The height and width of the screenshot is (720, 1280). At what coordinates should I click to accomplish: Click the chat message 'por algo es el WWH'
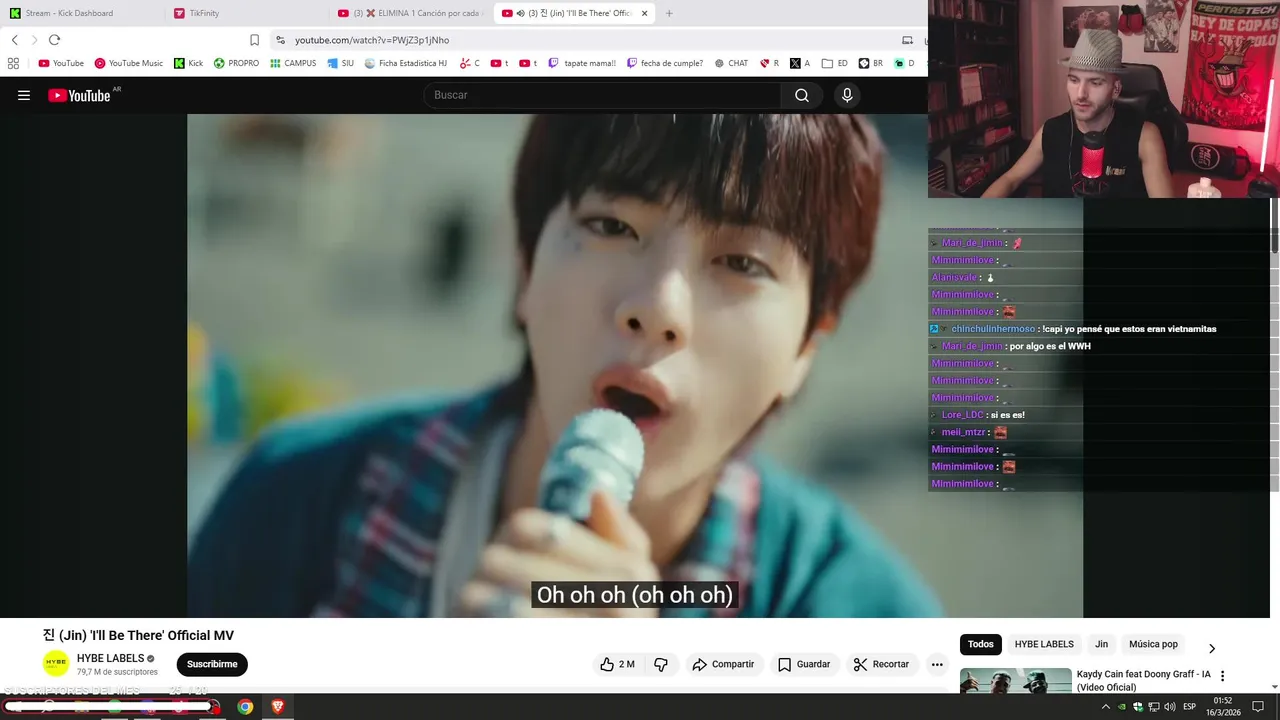click(1050, 346)
